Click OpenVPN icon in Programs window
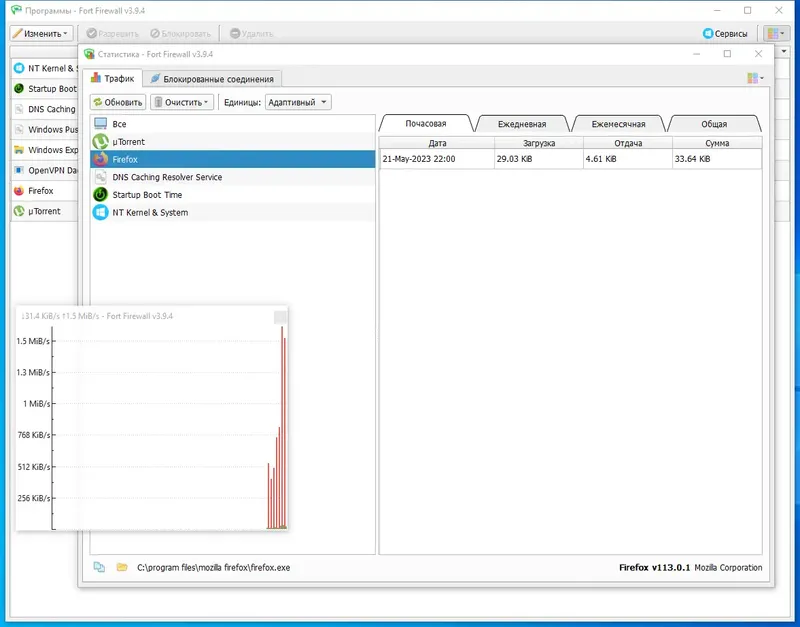This screenshot has height=627, width=800. coord(19,170)
